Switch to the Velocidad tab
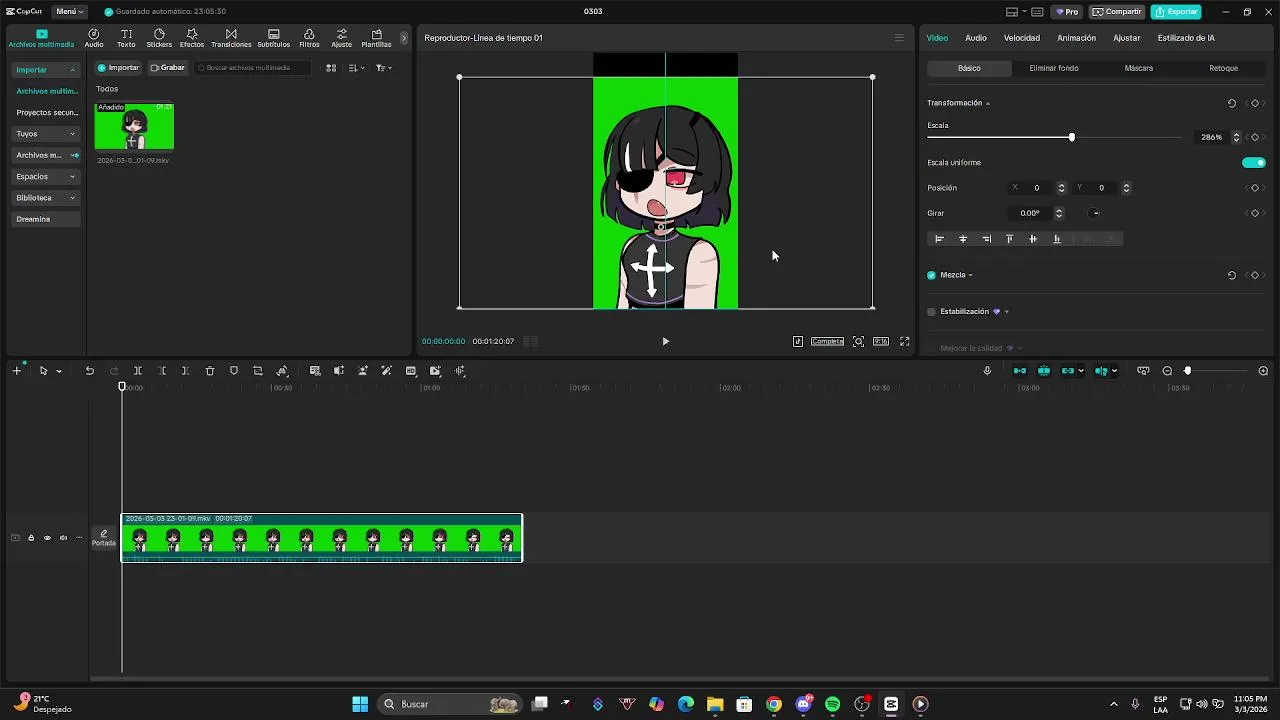1280x720 pixels. pos(1022,38)
